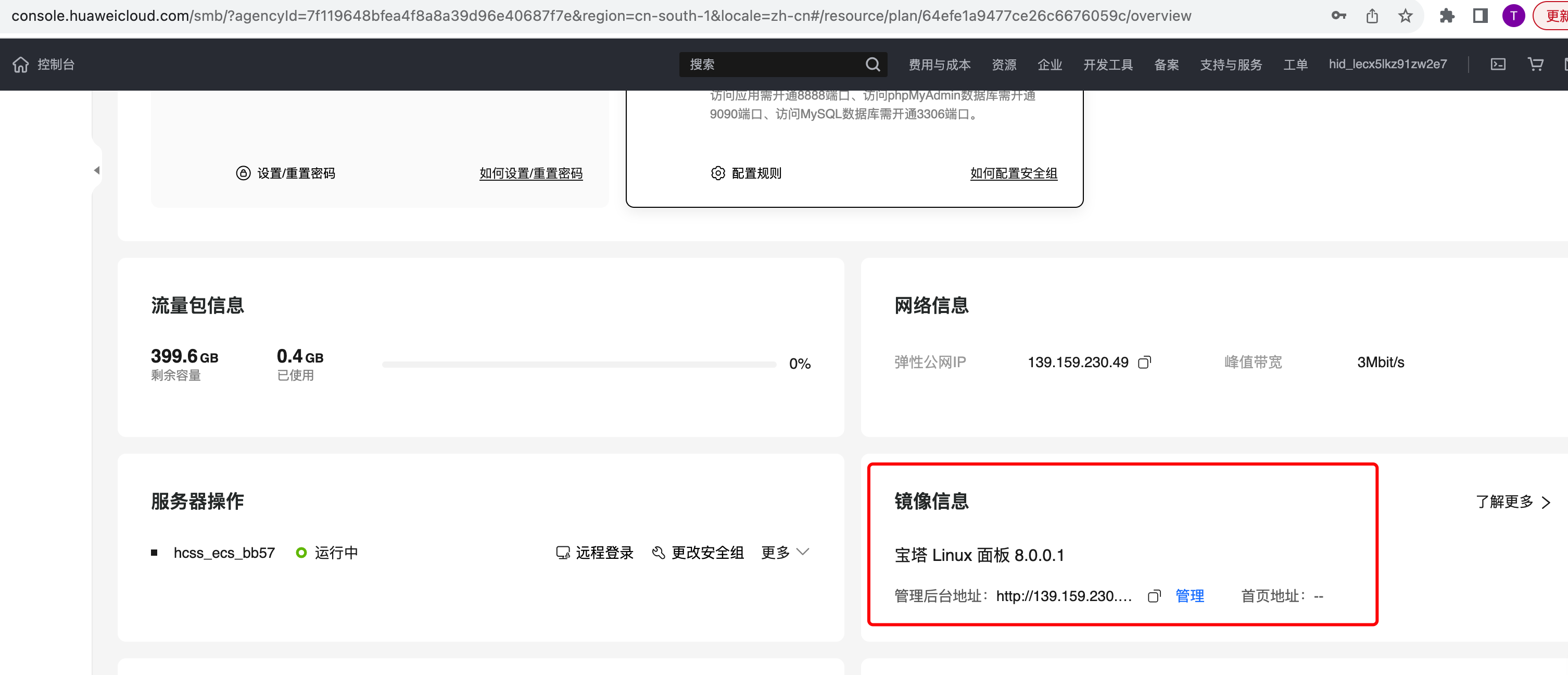Collapse the left sidebar arrow

[x=97, y=171]
